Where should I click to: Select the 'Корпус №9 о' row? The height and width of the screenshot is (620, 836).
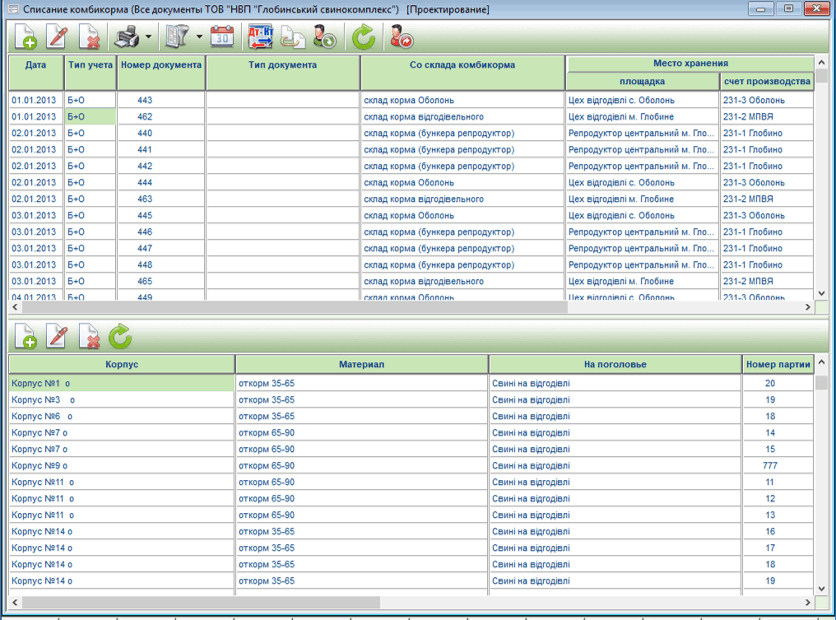[120, 466]
